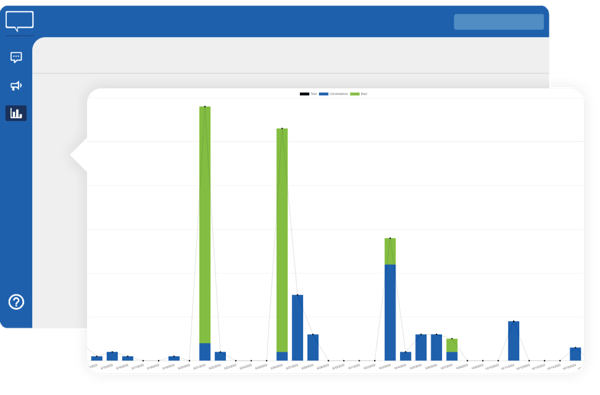Select the bar chart analytics icon
The height and width of the screenshot is (395, 600).
(16, 113)
